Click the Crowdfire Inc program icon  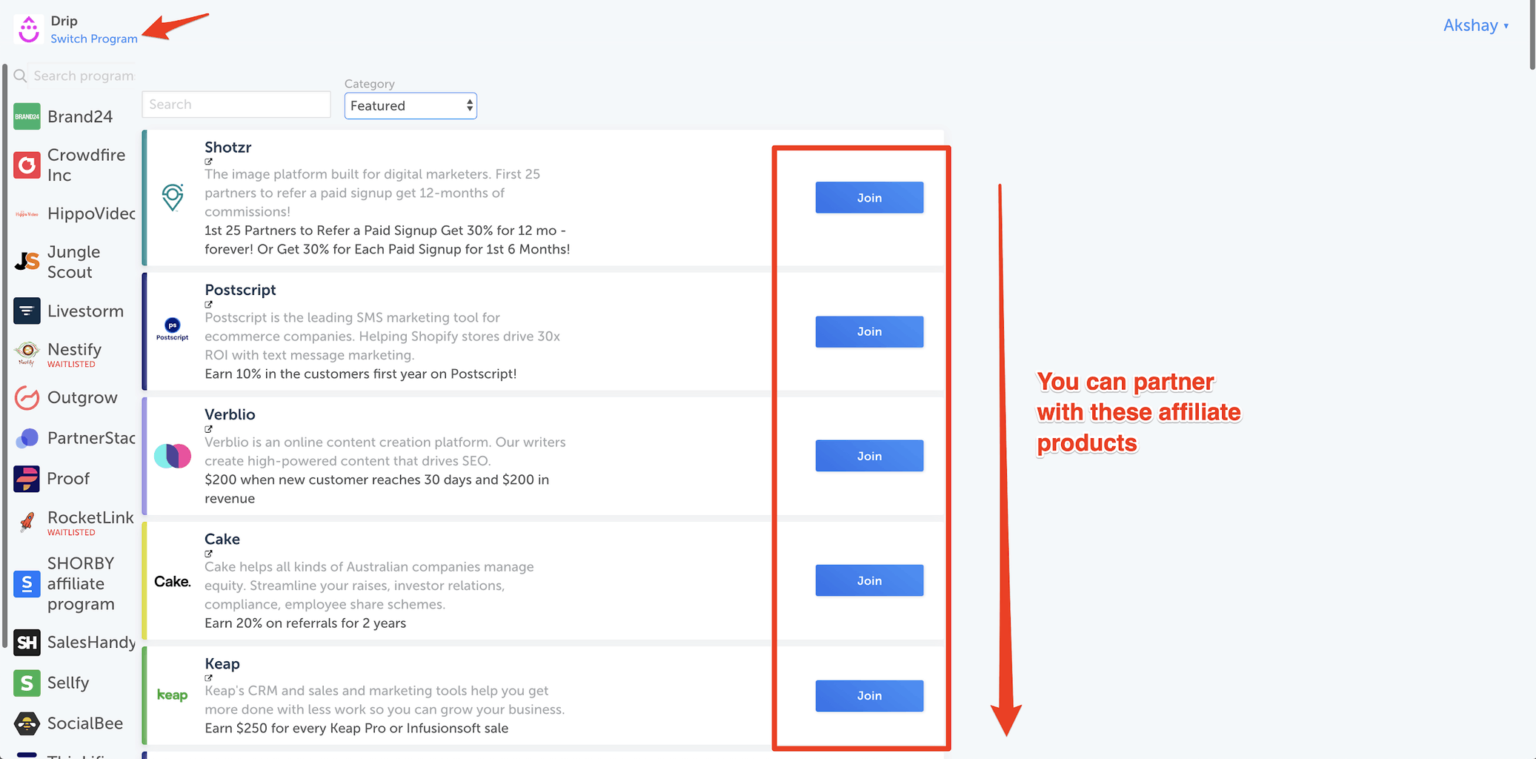pyautogui.click(x=25, y=165)
